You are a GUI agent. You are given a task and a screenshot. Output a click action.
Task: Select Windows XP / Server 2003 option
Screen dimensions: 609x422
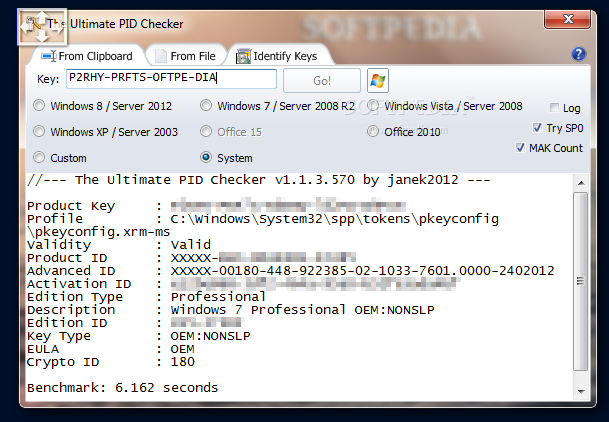point(39,132)
